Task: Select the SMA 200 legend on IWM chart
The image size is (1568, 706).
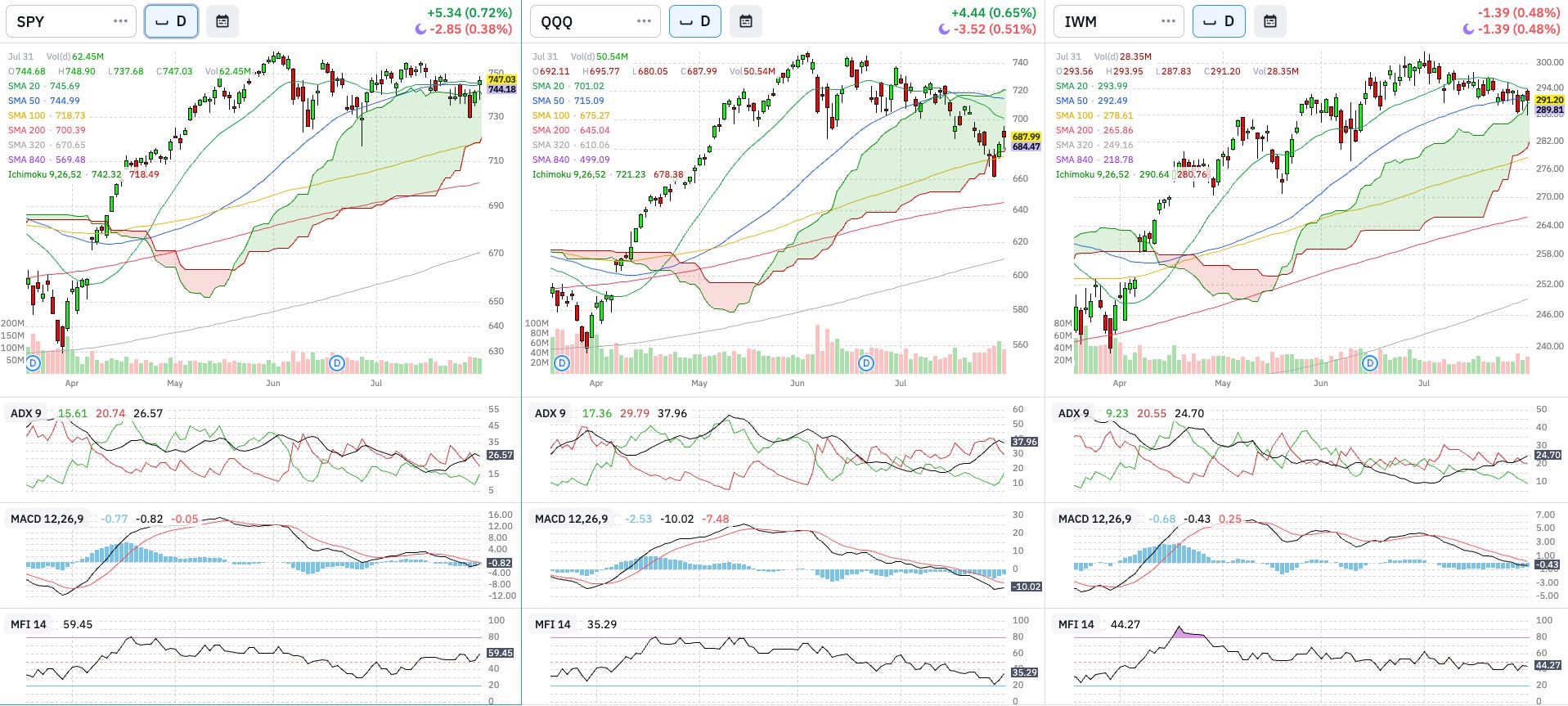Action: (1094, 130)
